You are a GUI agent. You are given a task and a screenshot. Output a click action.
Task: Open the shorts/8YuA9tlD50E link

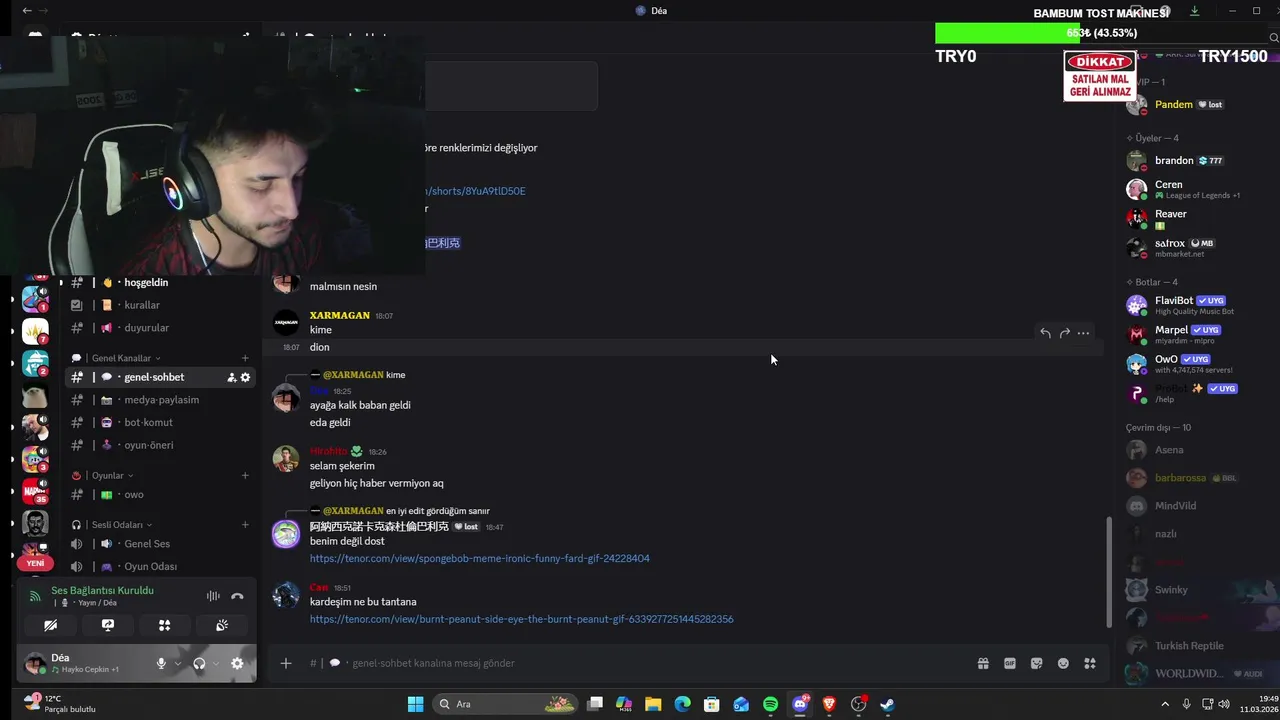[476, 191]
